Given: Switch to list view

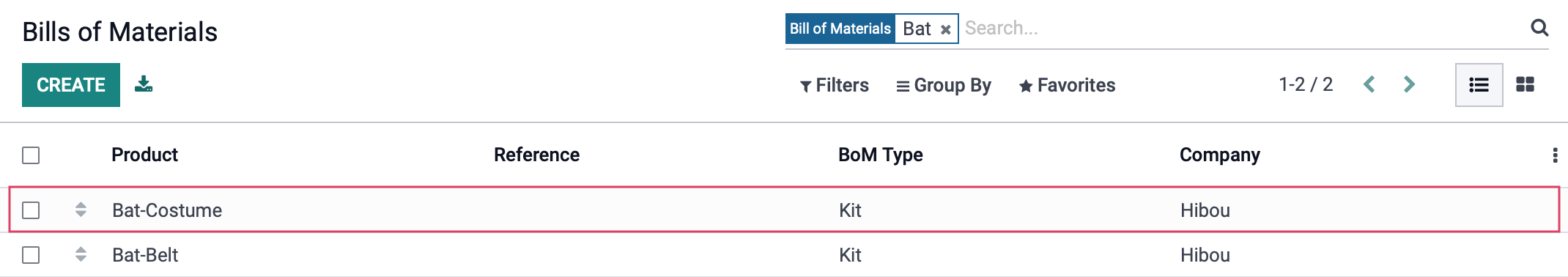Looking at the screenshot, I should coord(1479,85).
